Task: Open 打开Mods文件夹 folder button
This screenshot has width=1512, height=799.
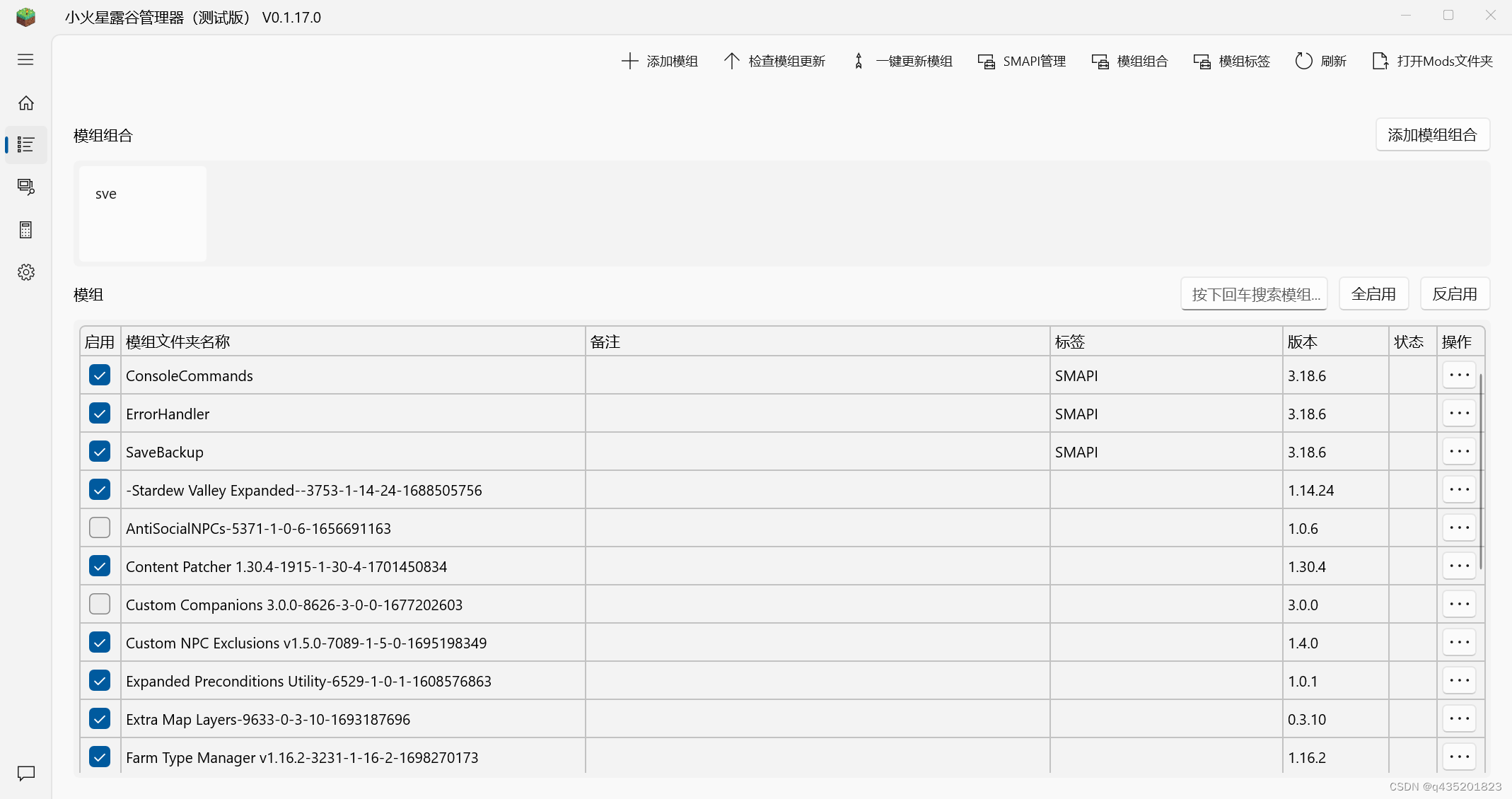Action: tap(1432, 62)
